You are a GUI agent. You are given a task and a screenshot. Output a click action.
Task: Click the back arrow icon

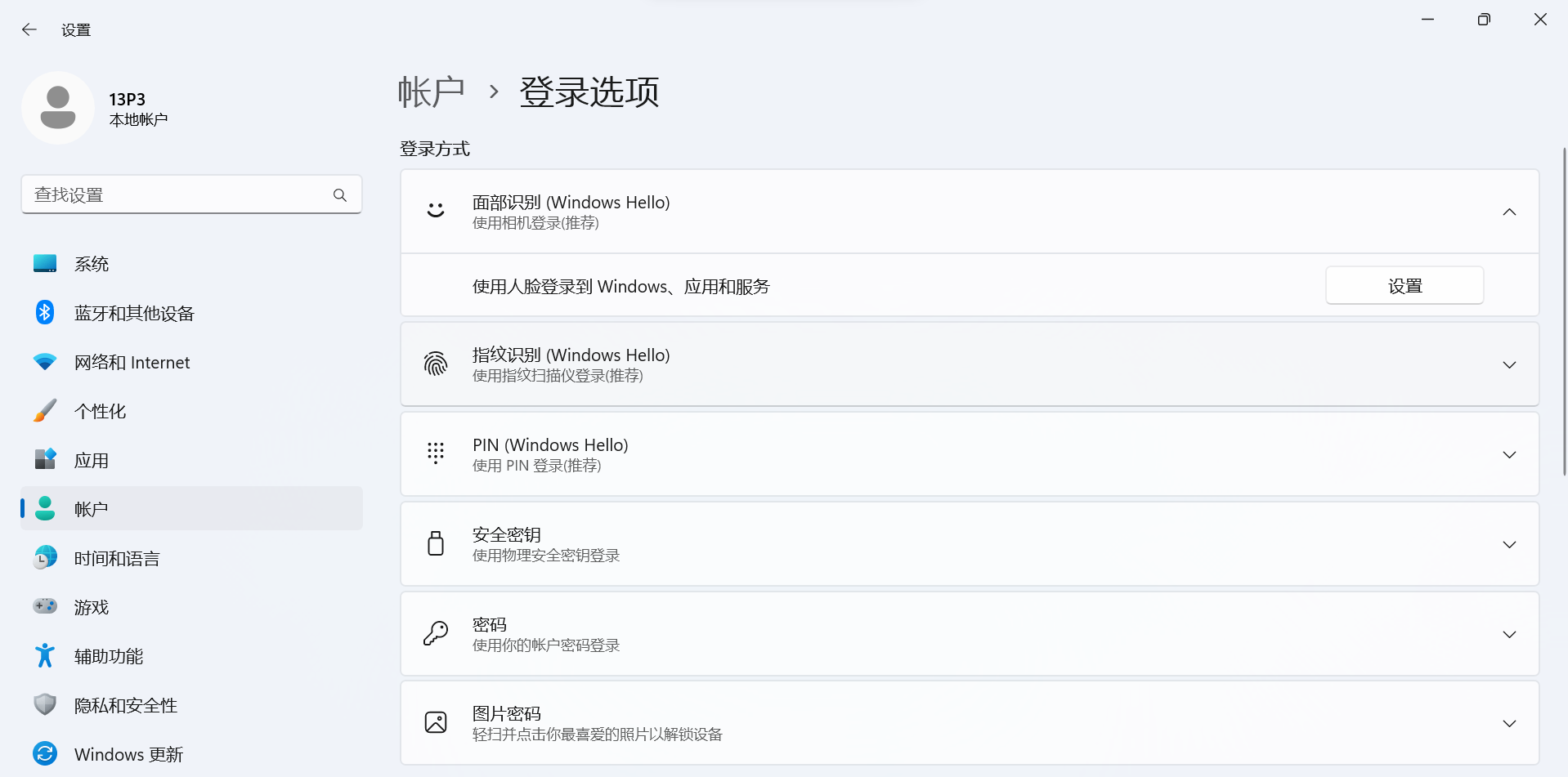29,30
